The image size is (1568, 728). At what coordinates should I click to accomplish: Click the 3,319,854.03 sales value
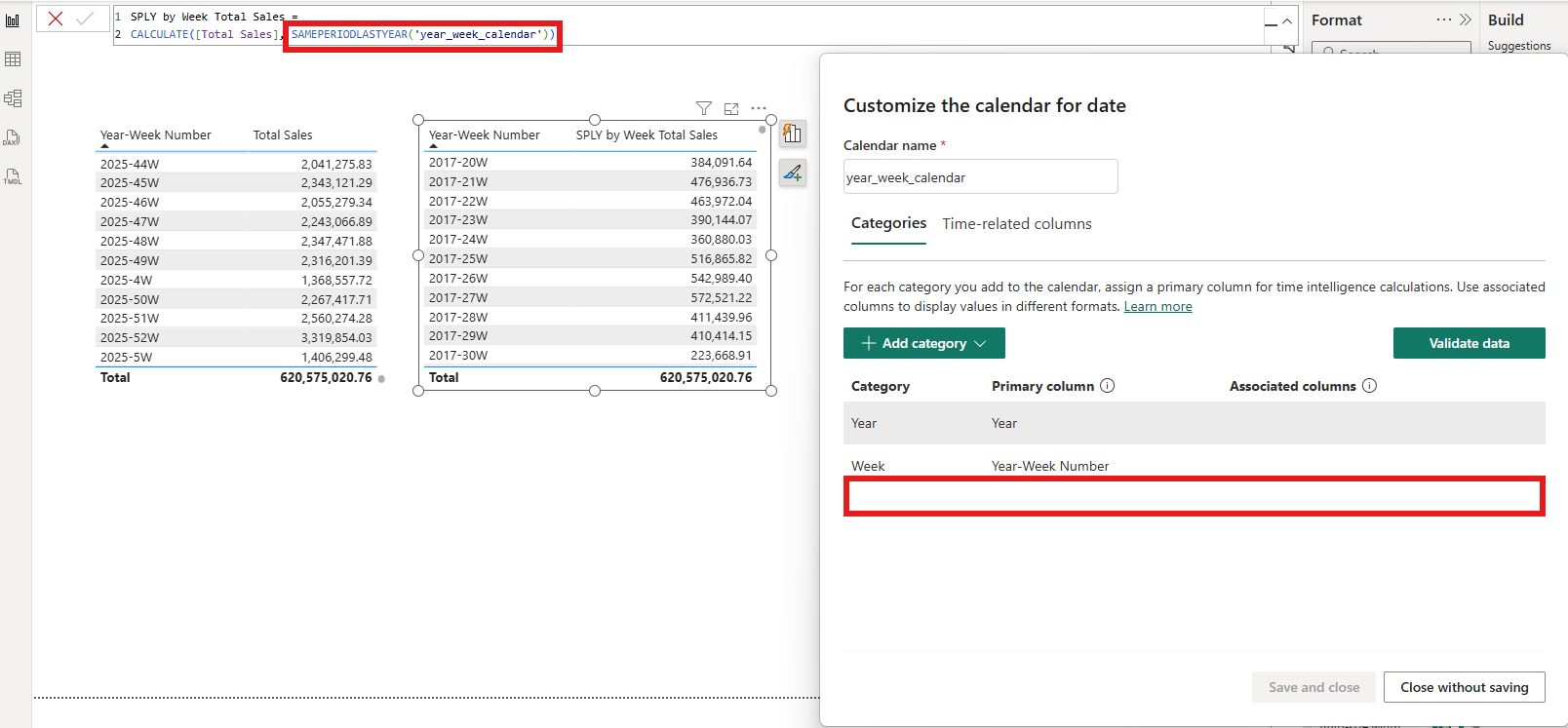pyautogui.click(x=336, y=337)
